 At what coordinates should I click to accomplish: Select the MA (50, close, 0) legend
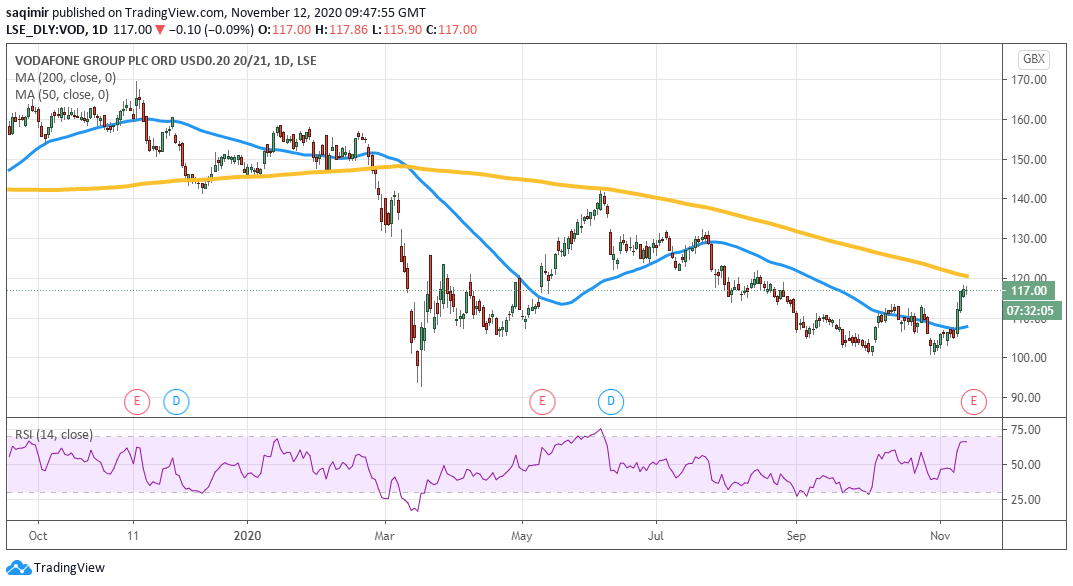point(61,94)
